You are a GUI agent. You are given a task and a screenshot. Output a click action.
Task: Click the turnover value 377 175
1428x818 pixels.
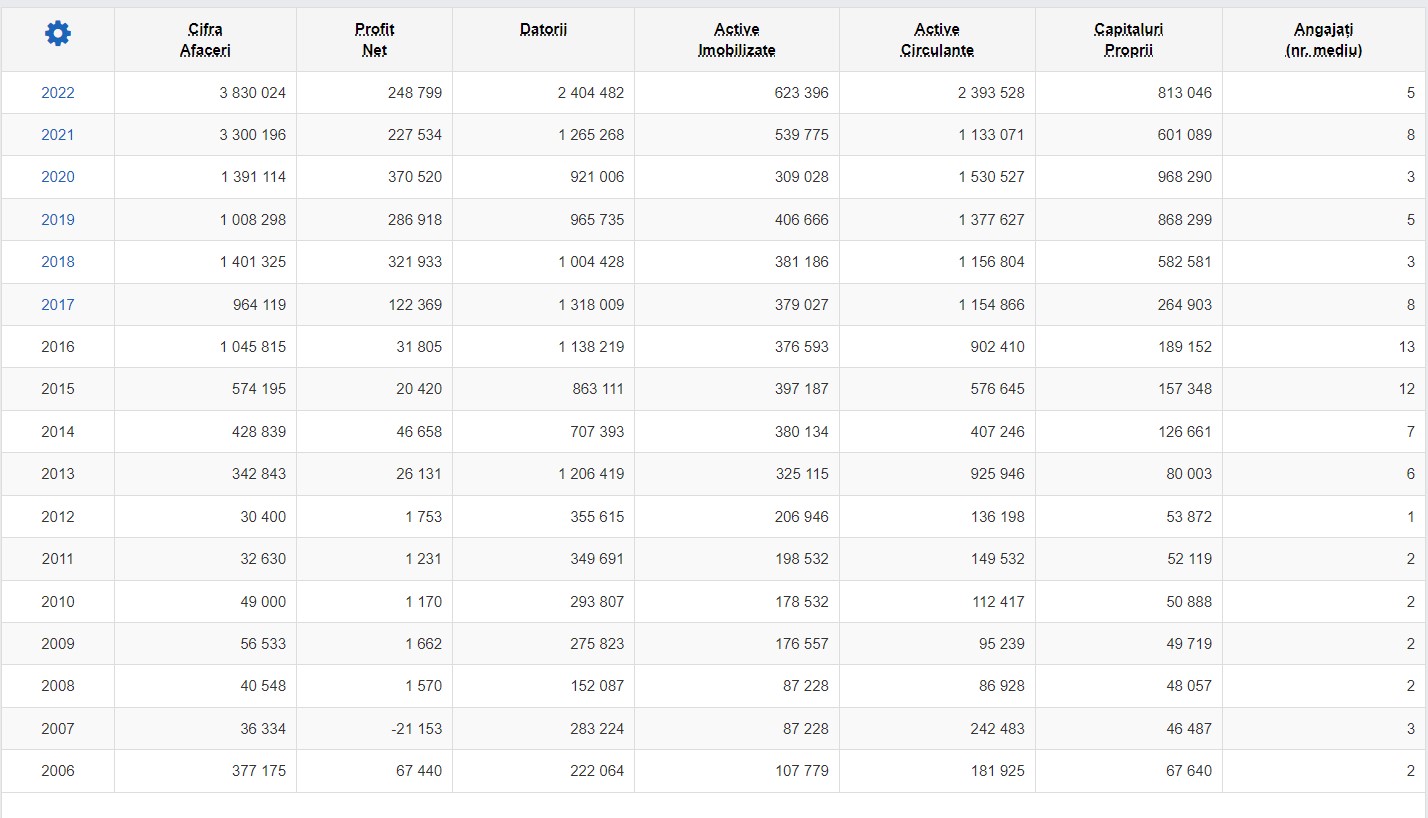click(259, 771)
